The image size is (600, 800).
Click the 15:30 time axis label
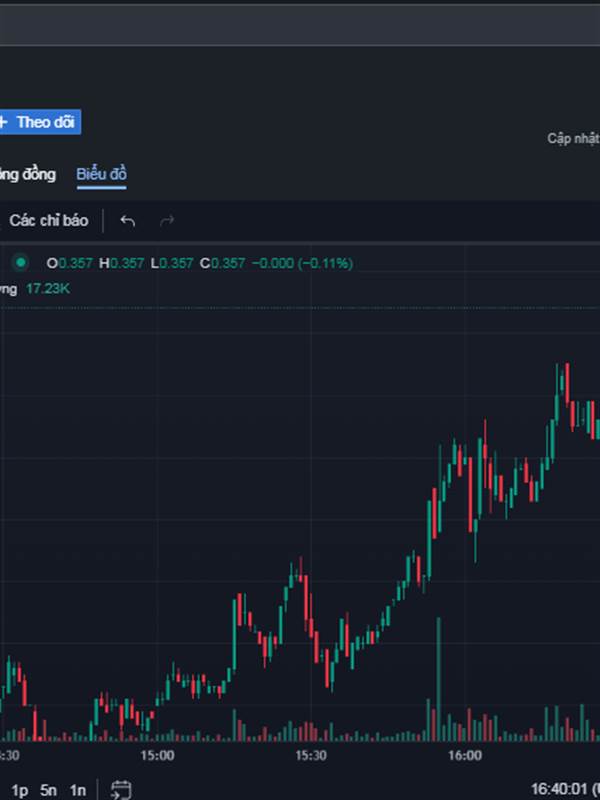point(311,756)
